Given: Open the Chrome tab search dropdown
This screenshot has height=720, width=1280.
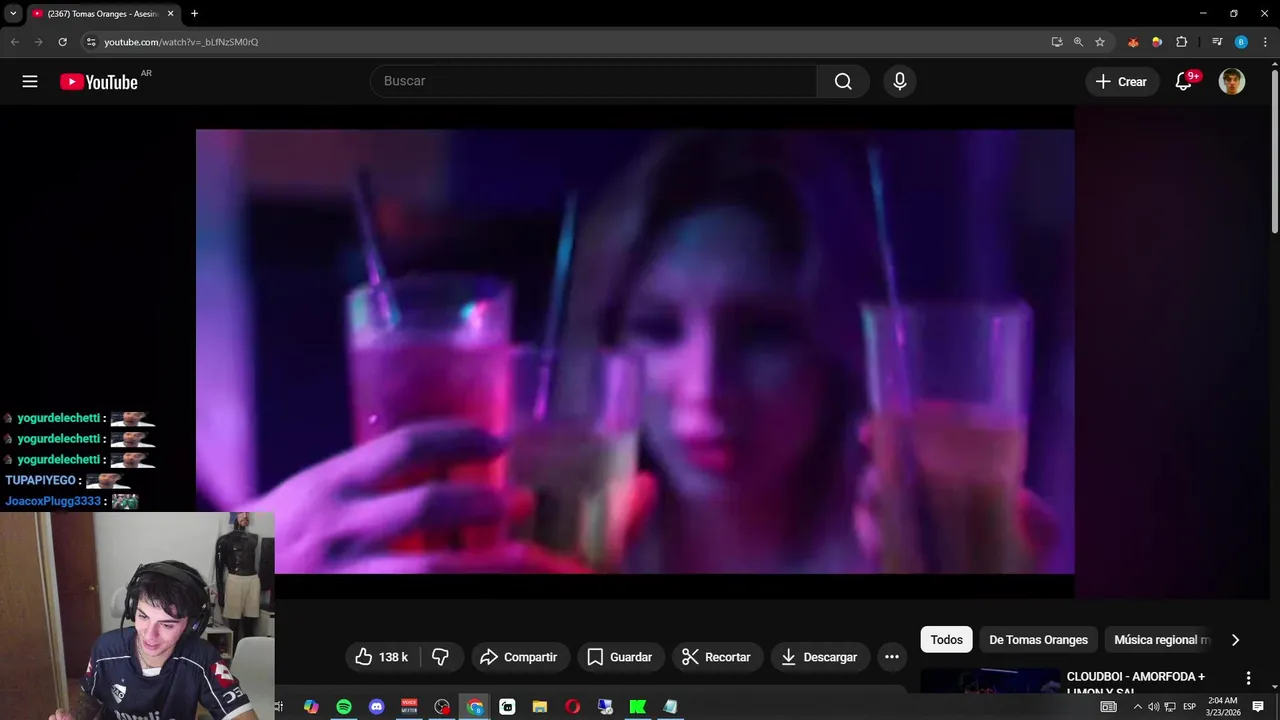Looking at the screenshot, I should pos(13,13).
